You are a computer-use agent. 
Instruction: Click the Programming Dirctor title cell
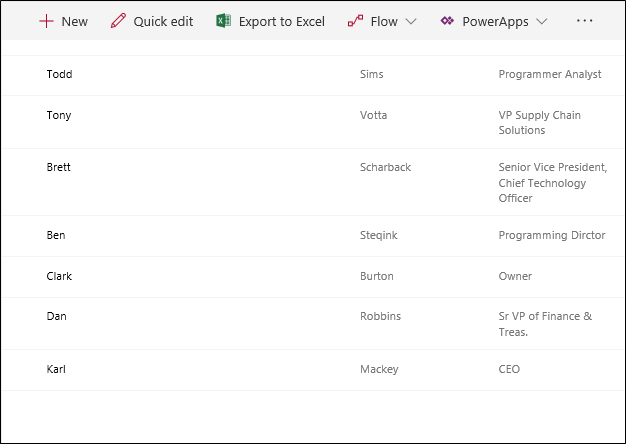(x=552, y=236)
